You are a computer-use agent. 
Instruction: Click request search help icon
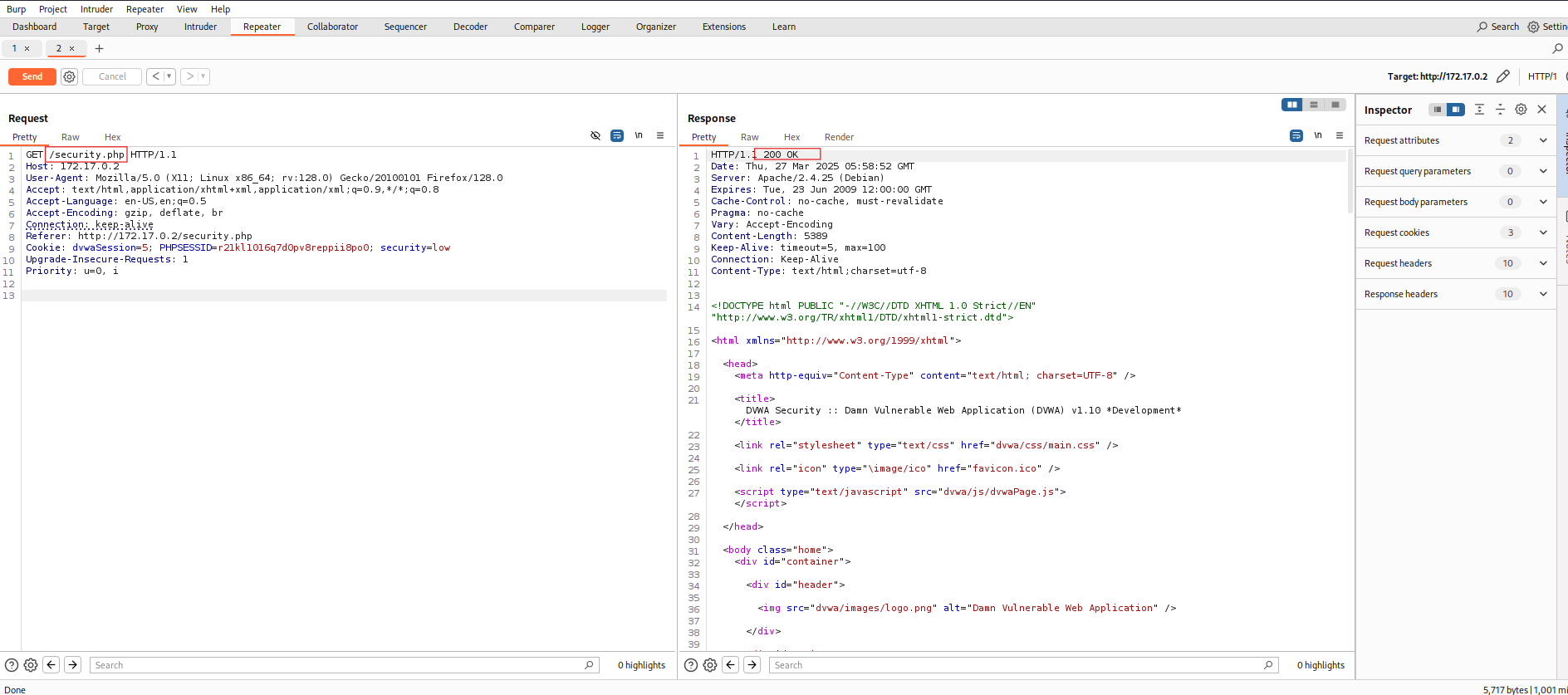pos(12,665)
